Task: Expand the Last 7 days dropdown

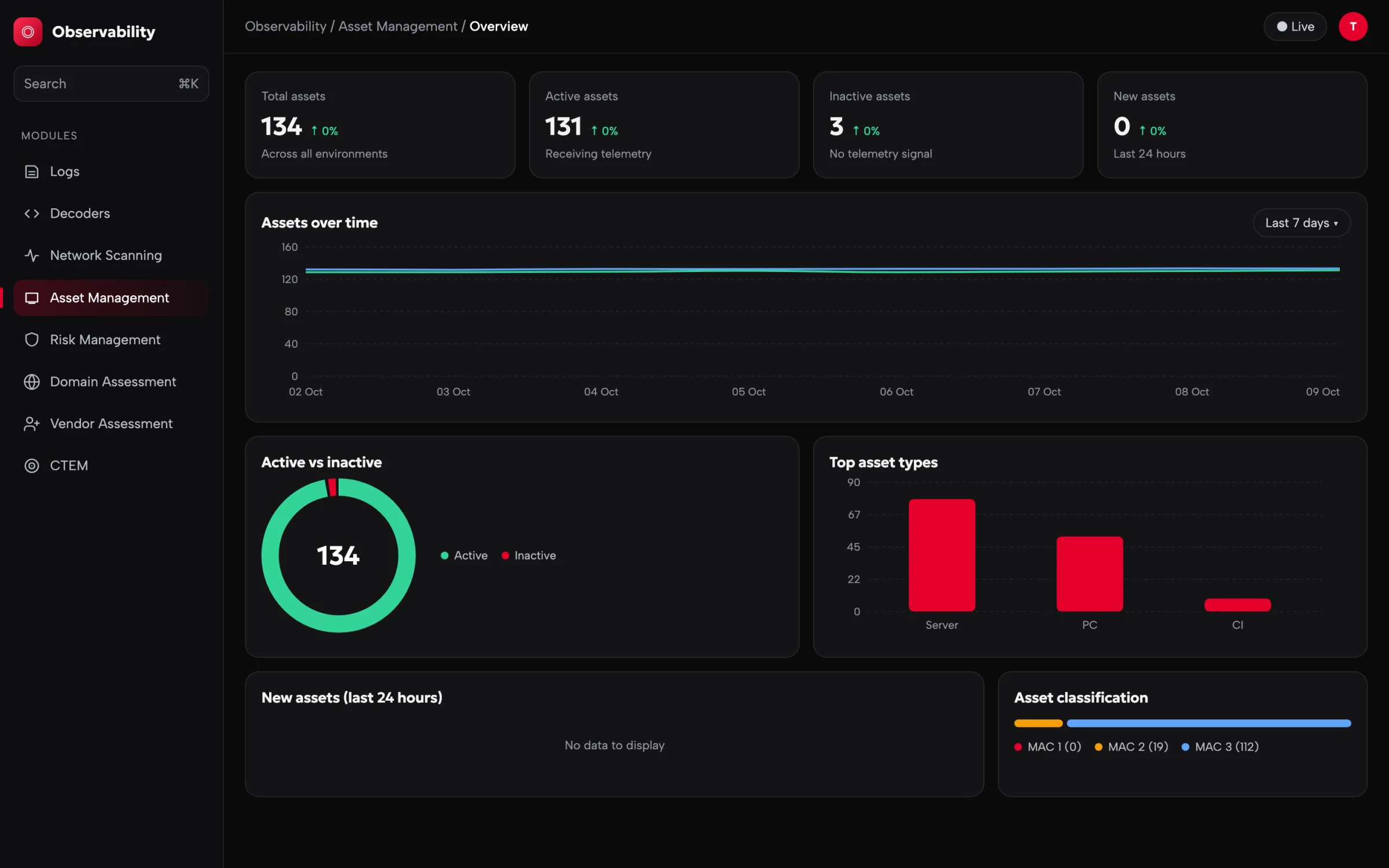Action: [1302, 223]
